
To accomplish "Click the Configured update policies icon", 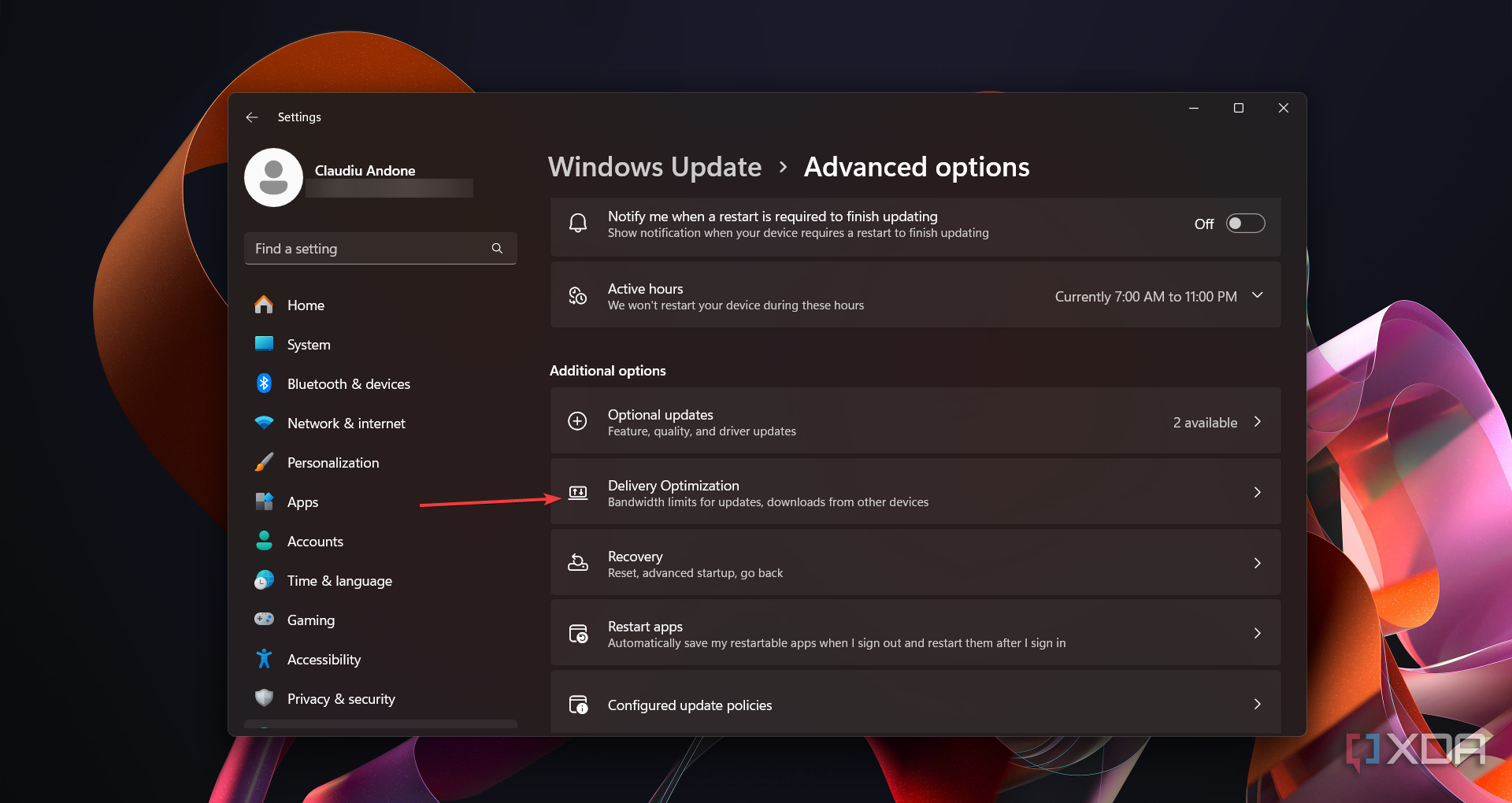I will coord(578,705).
